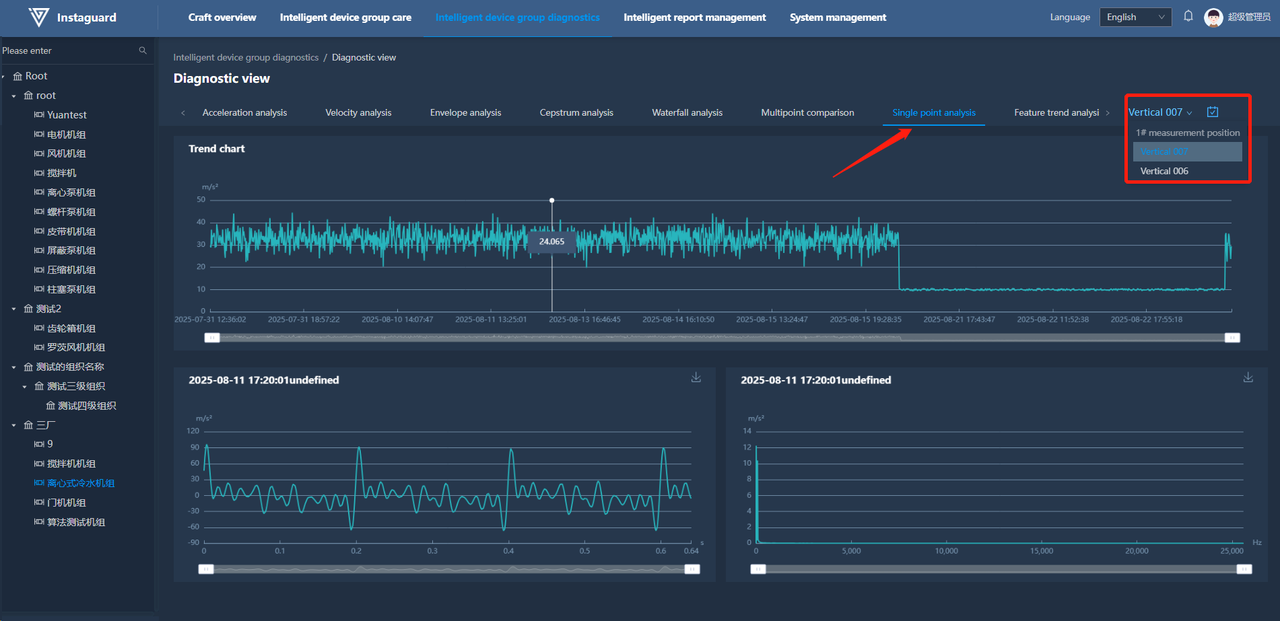Collapse the 三厂 tree node
1280x621 pixels.
[x=14, y=425]
